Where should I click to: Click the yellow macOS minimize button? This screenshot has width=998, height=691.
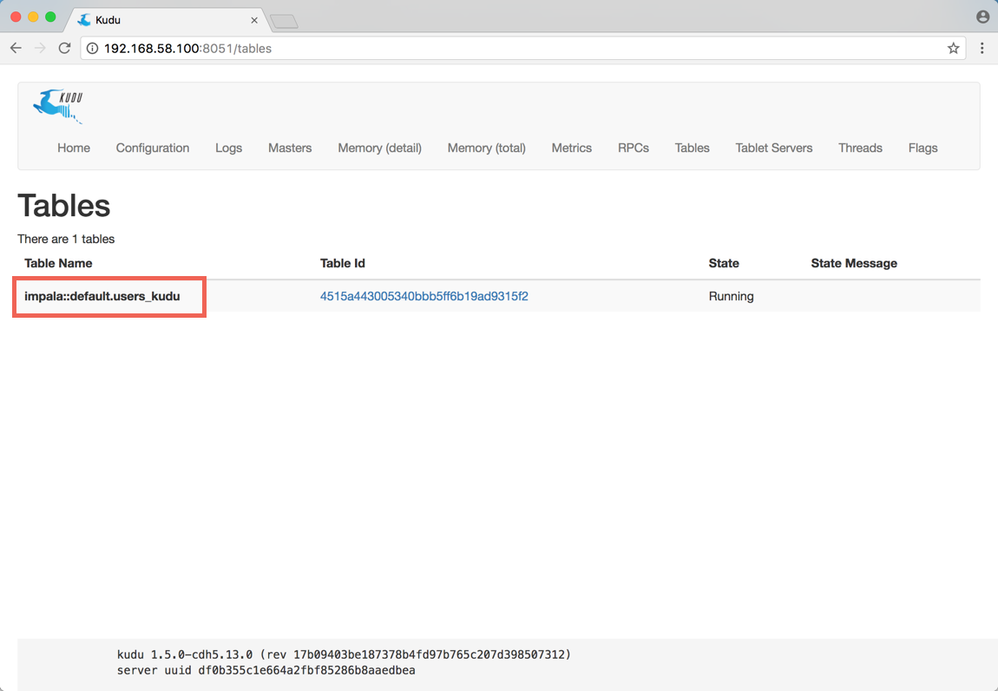point(33,17)
